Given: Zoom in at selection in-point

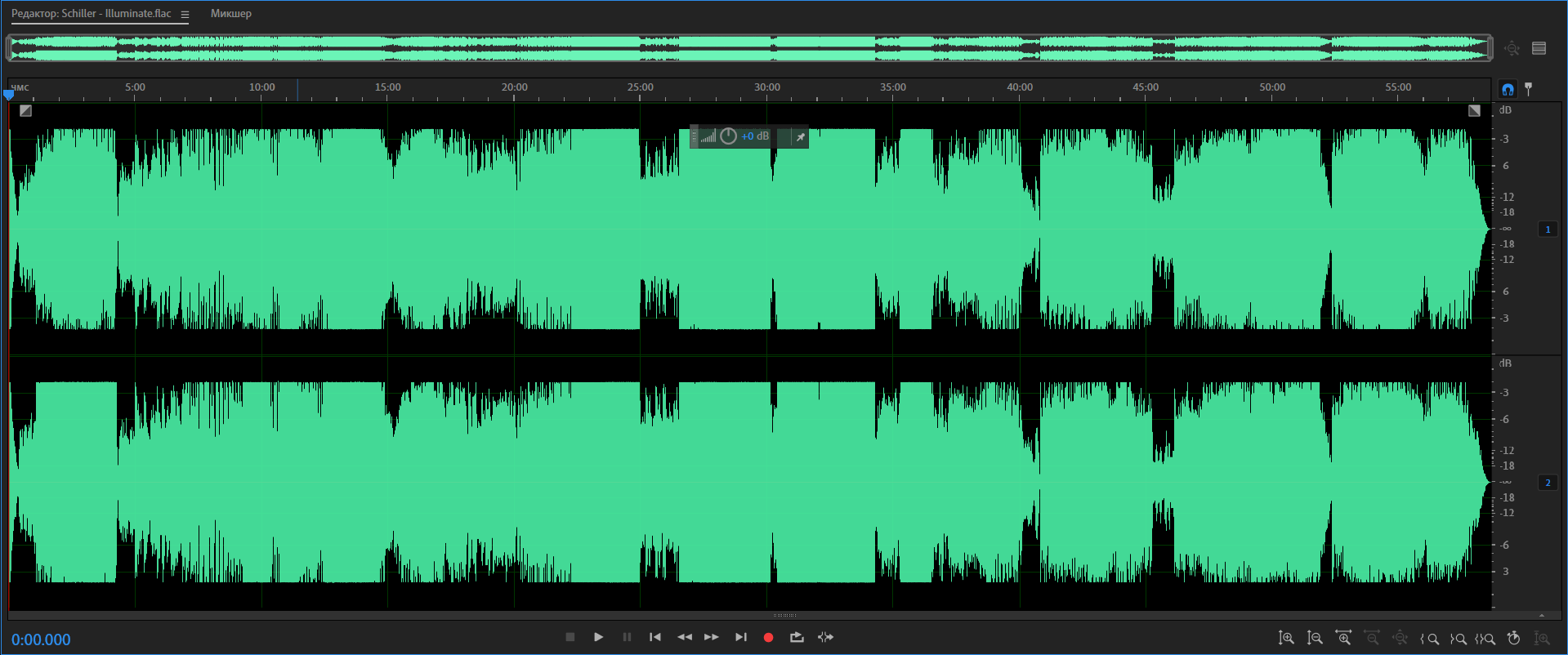Looking at the screenshot, I should click(x=1430, y=639).
